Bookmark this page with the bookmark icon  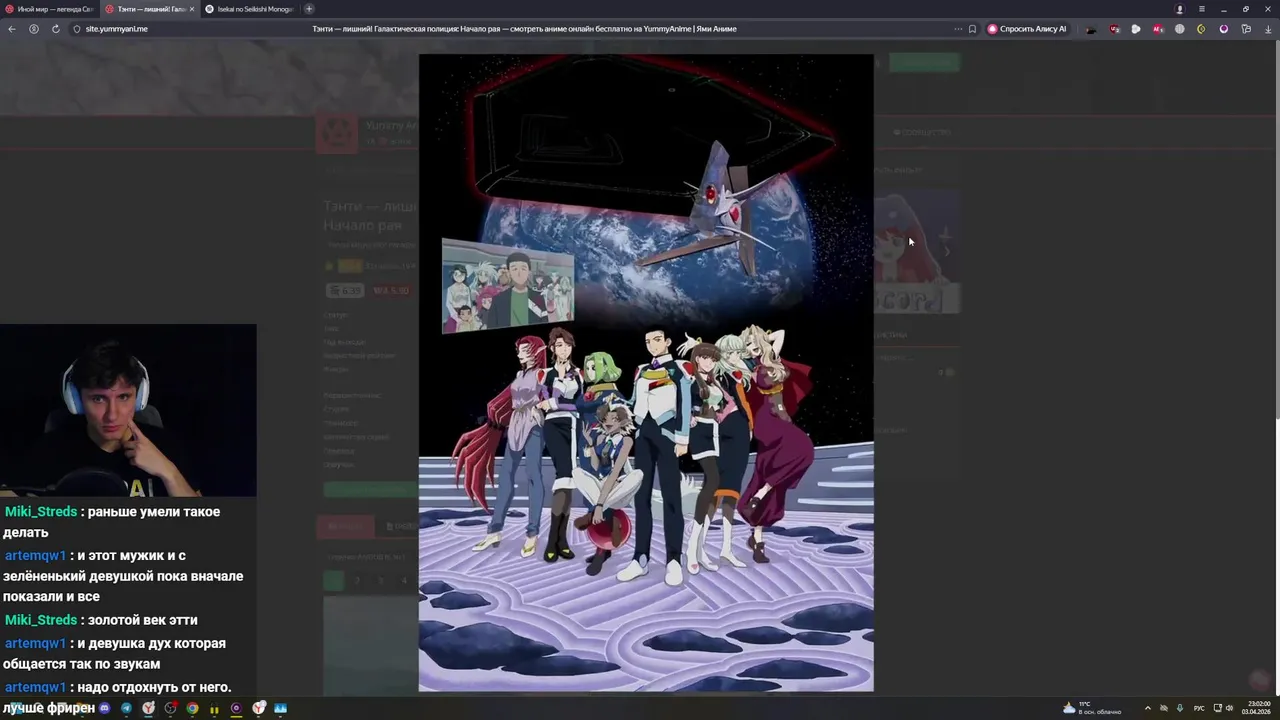coord(972,29)
